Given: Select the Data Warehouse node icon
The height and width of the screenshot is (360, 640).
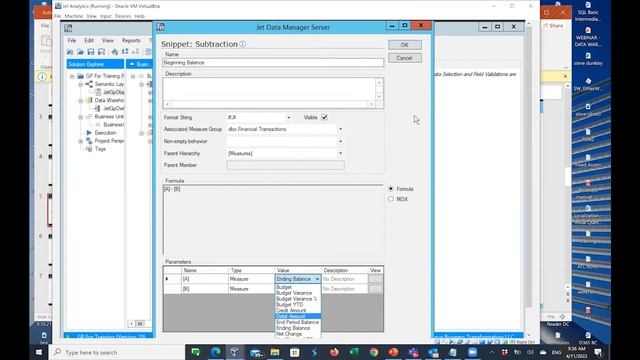Looking at the screenshot, I should pos(89,100).
